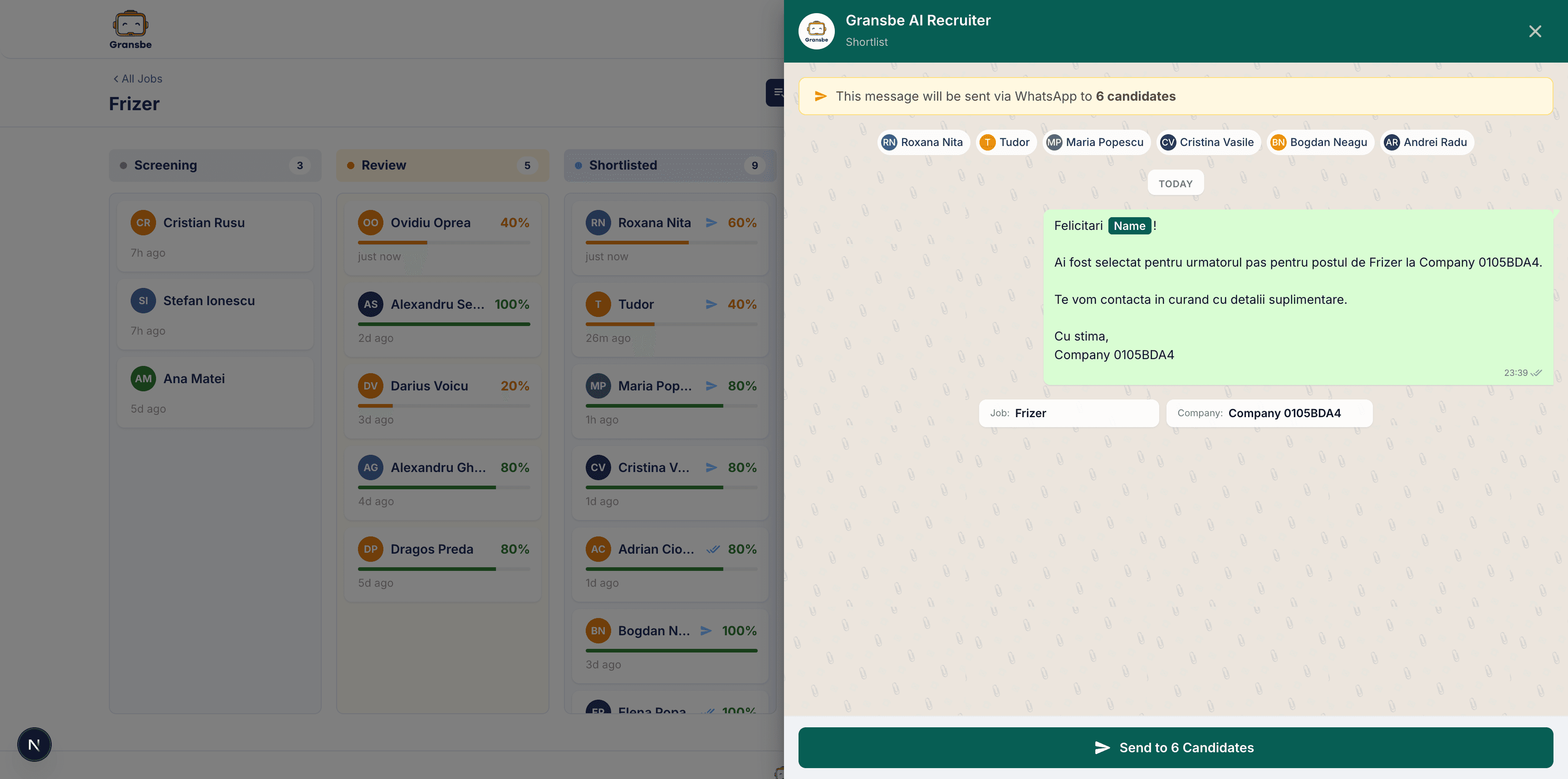Open the Job field showing Frizer

[1069, 413]
